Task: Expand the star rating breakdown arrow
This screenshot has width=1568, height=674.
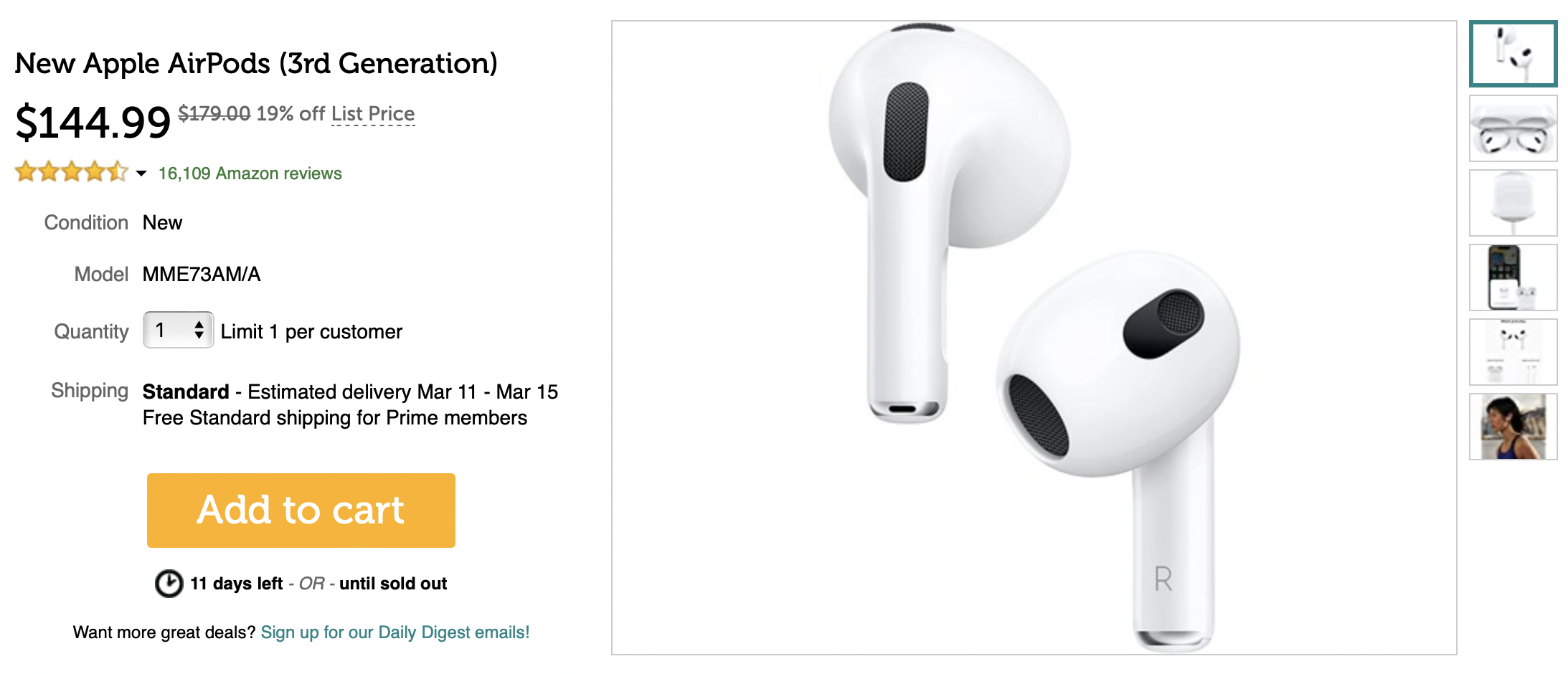Action: click(x=141, y=174)
